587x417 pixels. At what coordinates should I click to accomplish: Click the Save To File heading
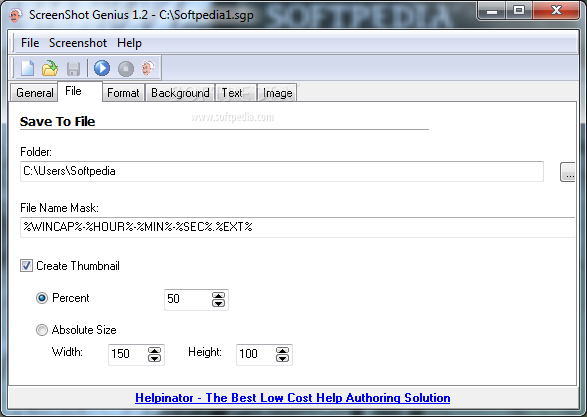pyautogui.click(x=57, y=122)
